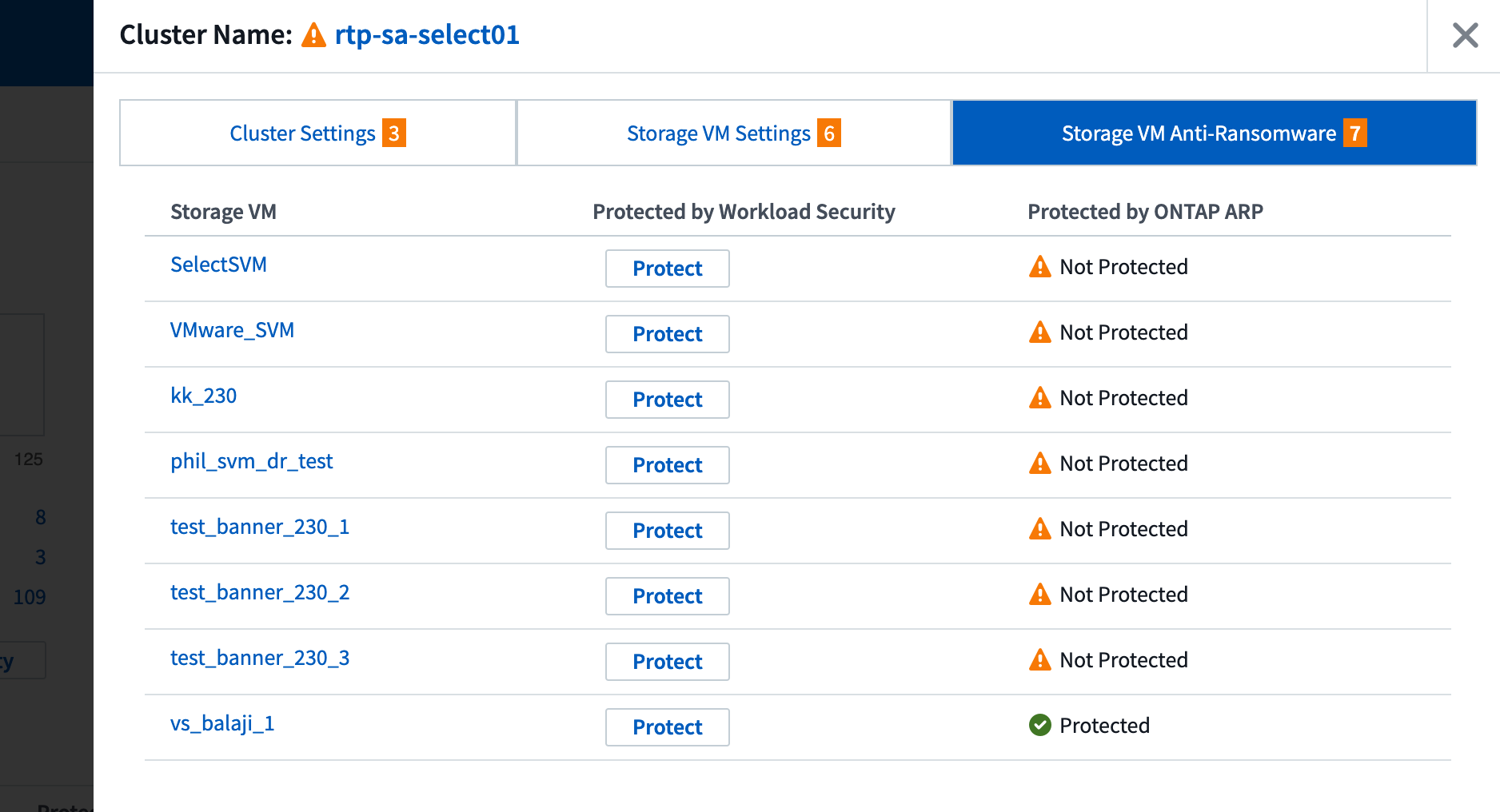Image resolution: width=1500 pixels, height=812 pixels.
Task: Click the orange 7 badge on Anti-Ransomware tab
Action: click(1354, 133)
